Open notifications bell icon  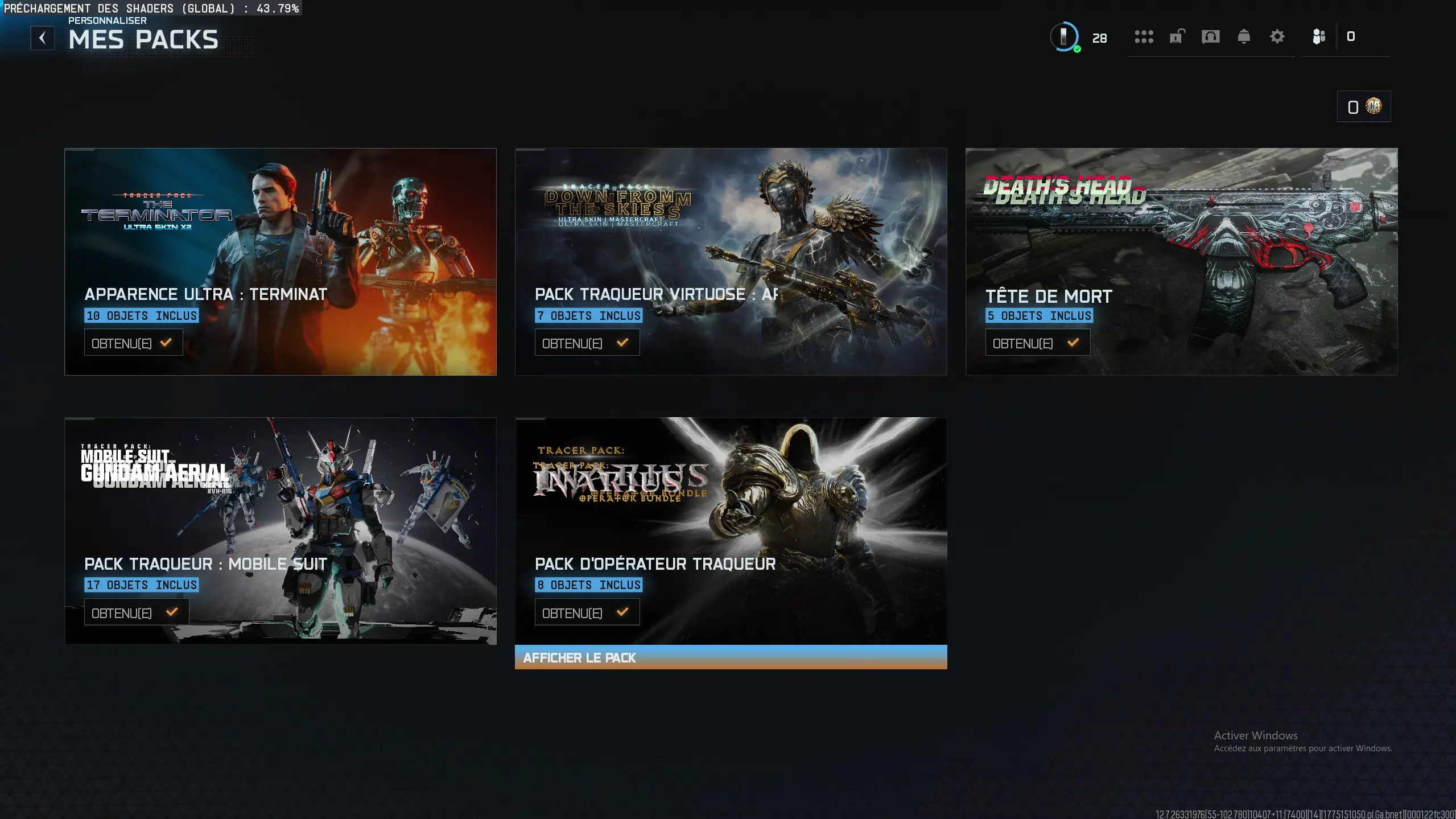pos(1244,37)
